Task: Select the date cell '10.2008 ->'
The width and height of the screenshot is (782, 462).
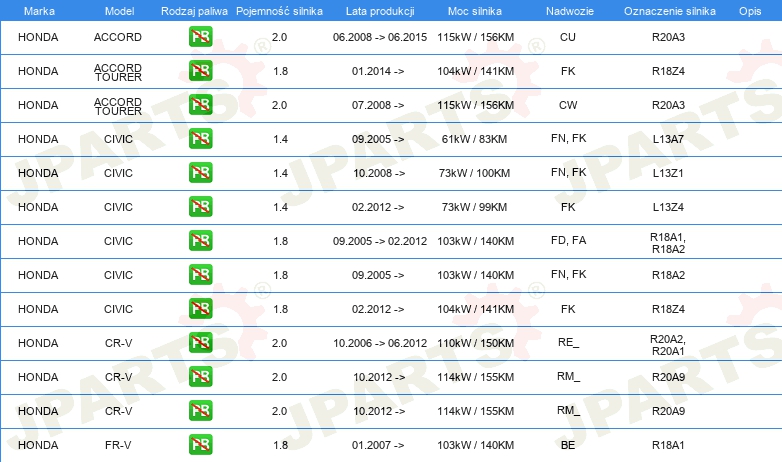Action: coord(379,173)
